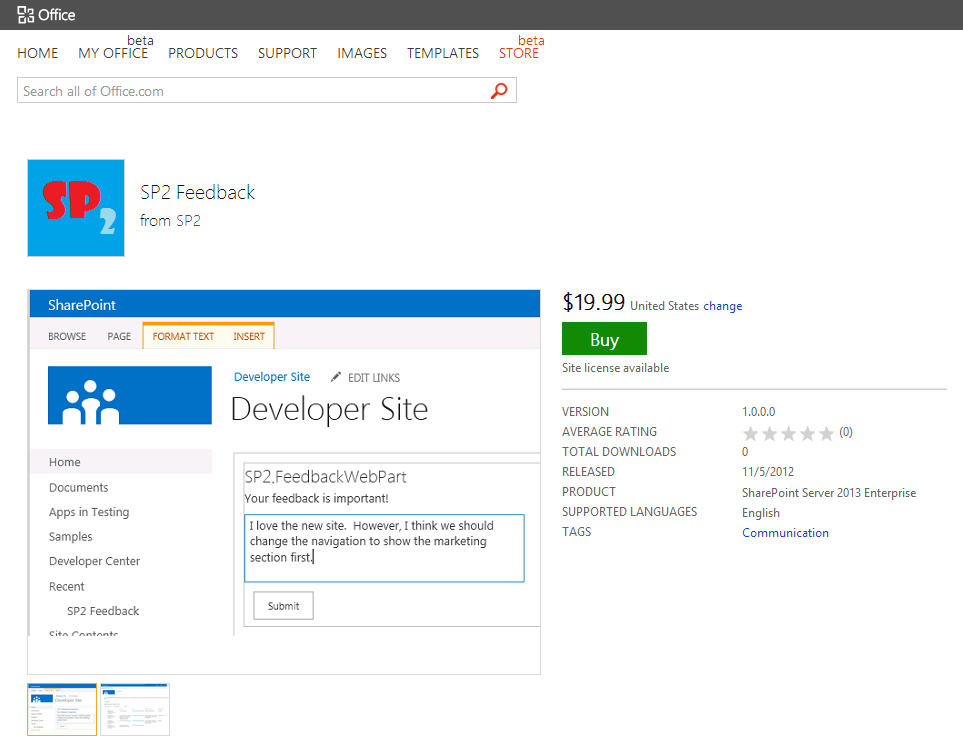Click the $19.99 price text
This screenshot has height=746, width=963.
click(593, 302)
